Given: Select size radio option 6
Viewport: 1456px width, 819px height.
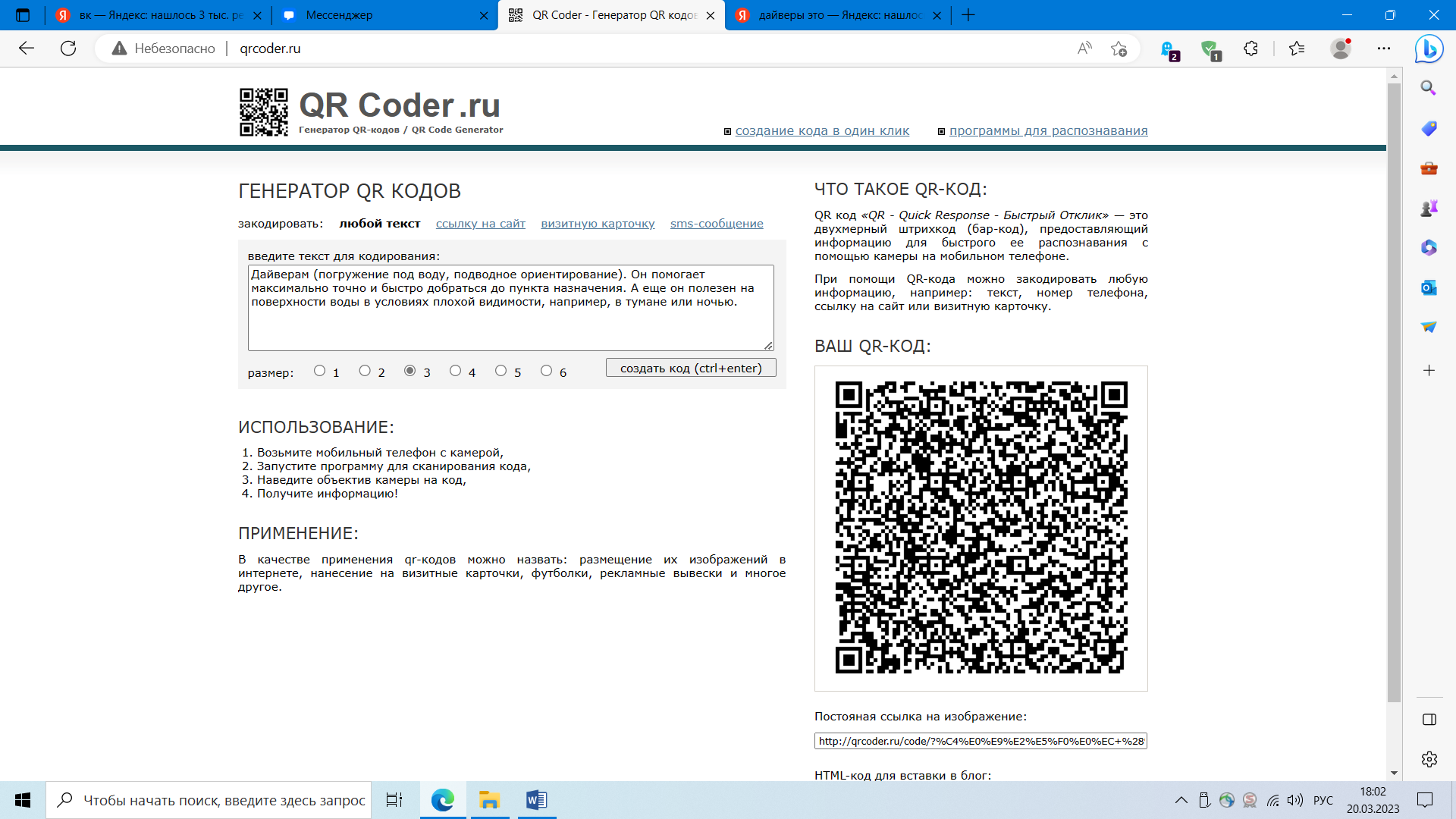Looking at the screenshot, I should click(546, 371).
